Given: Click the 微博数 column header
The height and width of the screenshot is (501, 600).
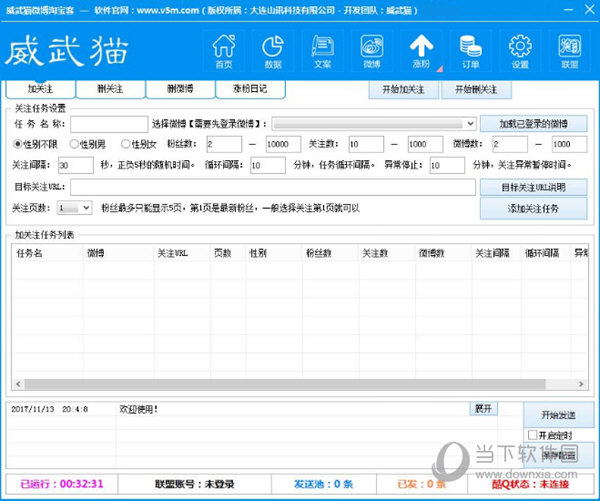Looking at the screenshot, I should pos(443,253).
